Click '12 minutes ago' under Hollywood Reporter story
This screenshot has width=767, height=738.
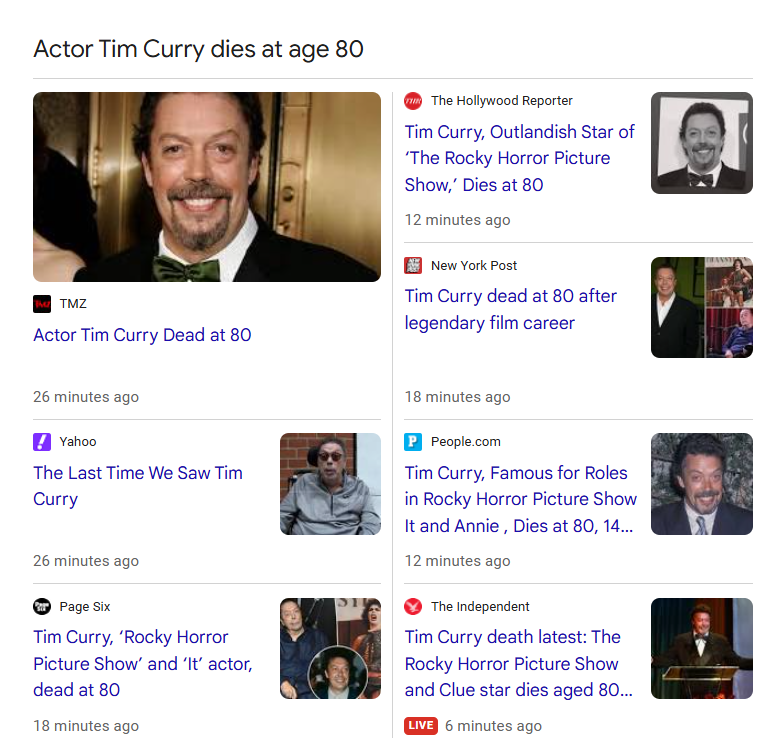[457, 220]
